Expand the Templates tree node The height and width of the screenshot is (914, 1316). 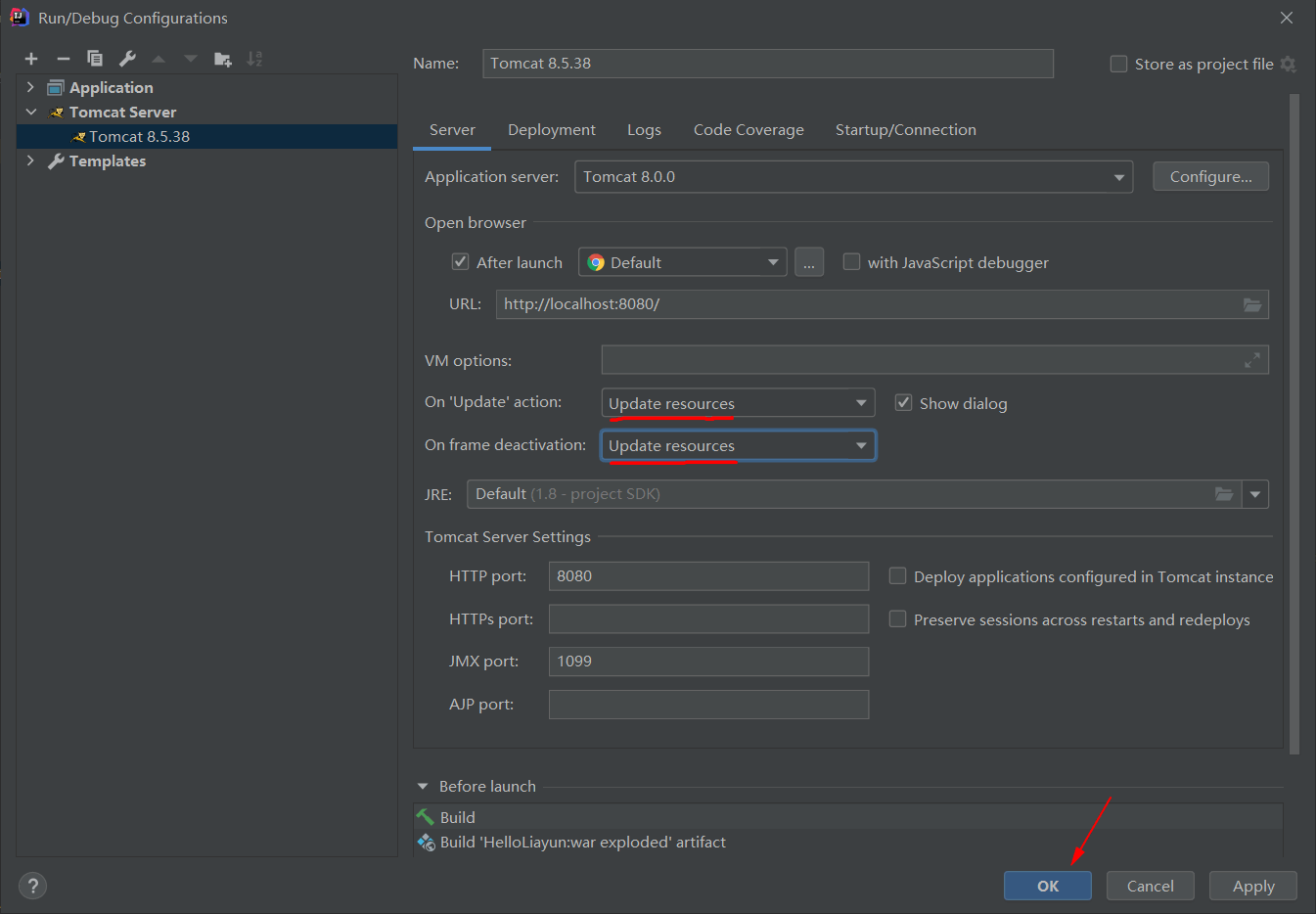(30, 160)
